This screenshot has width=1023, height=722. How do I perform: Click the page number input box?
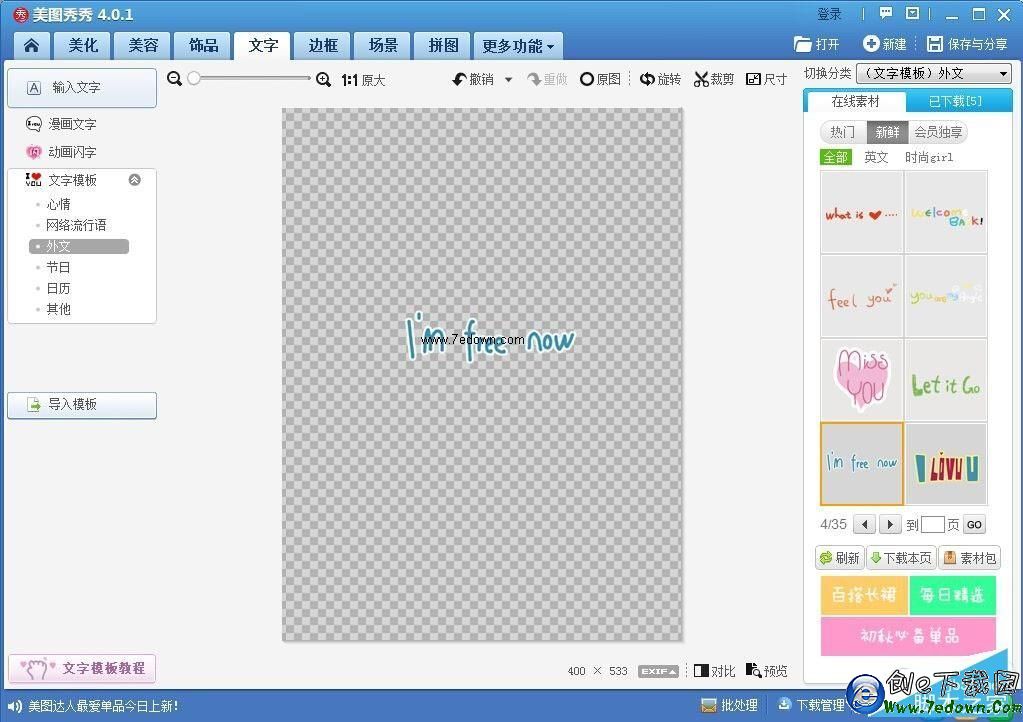933,524
